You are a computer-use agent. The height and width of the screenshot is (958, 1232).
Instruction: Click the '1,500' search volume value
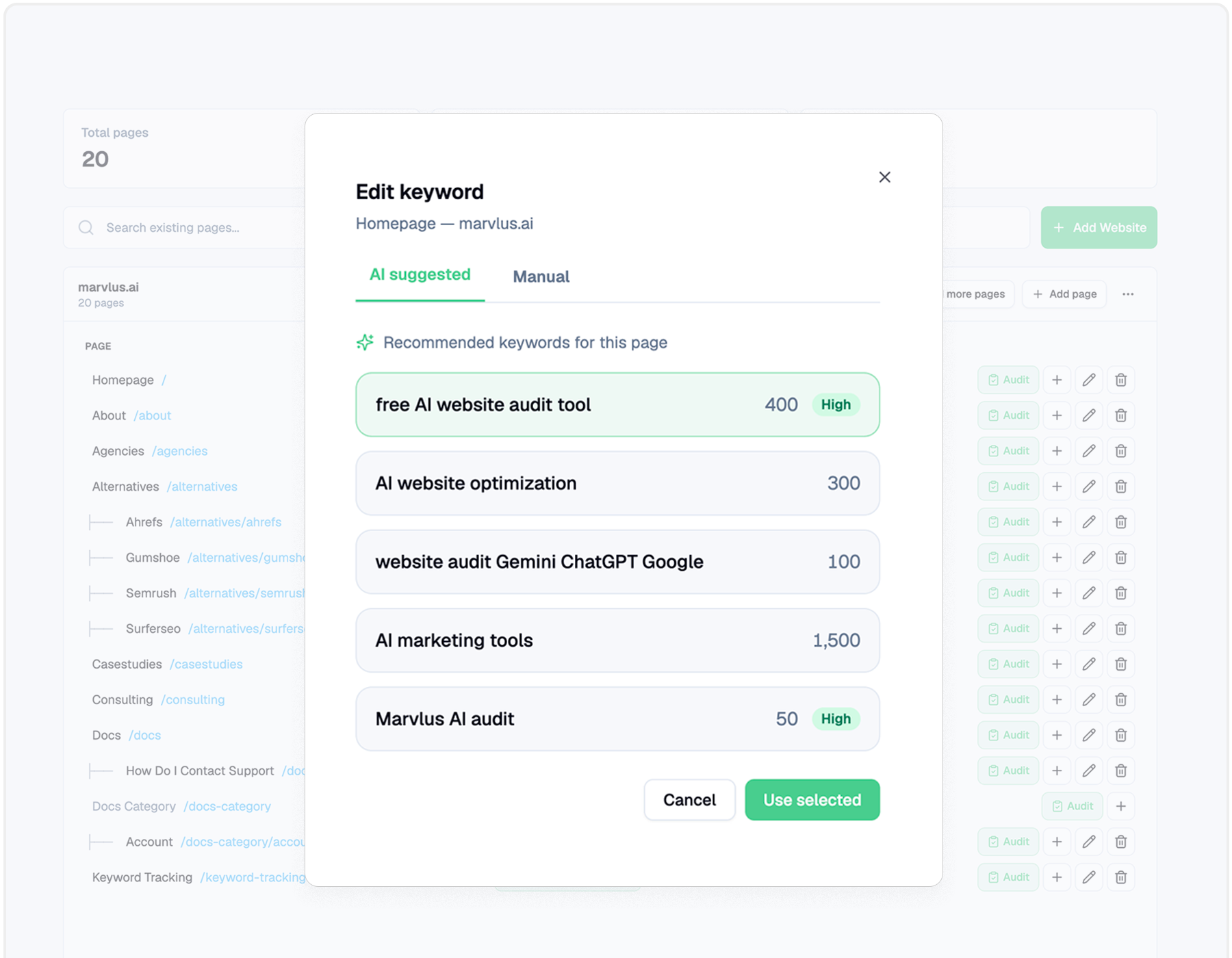836,640
